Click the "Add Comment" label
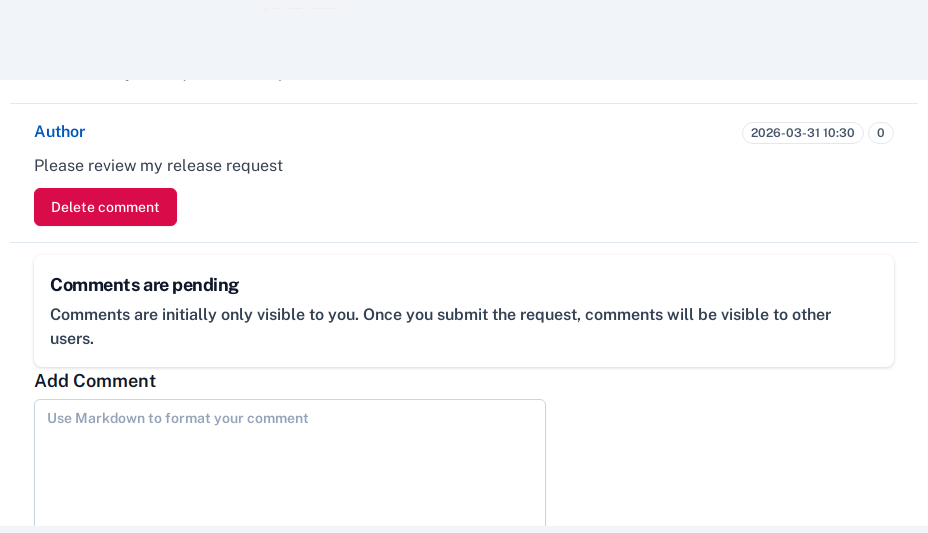The image size is (928, 533). click(95, 381)
